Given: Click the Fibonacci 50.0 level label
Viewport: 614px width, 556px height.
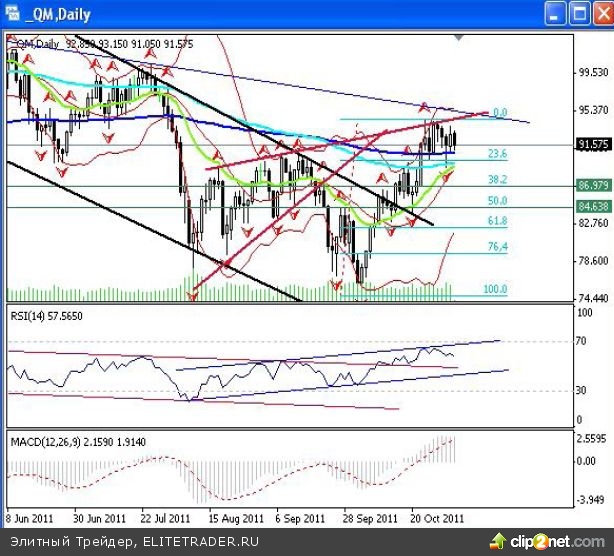Looking at the screenshot, I should click(x=497, y=202).
